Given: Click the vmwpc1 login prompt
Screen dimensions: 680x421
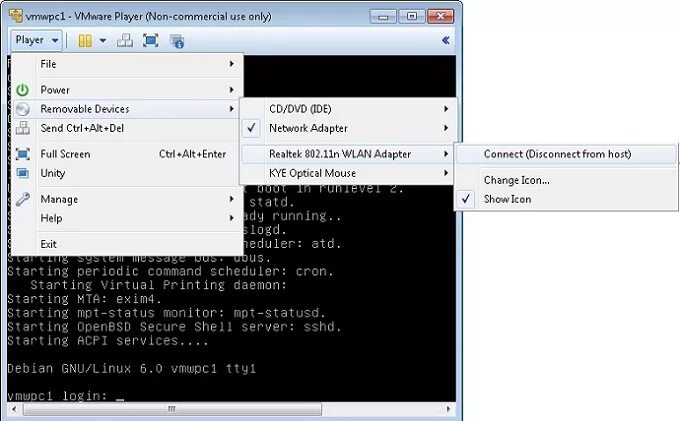Looking at the screenshot, I should (65, 396).
